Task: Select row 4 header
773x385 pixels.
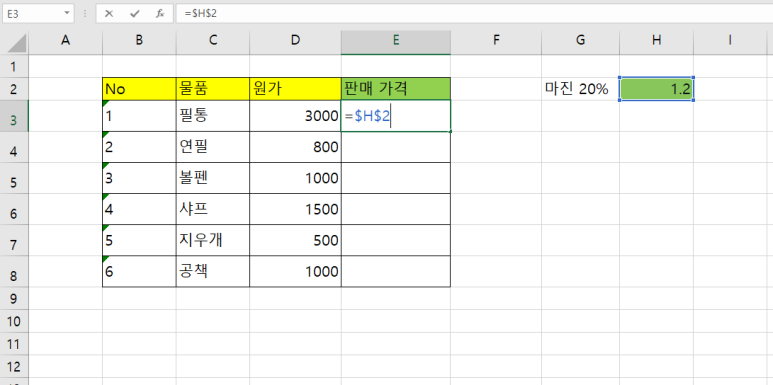Action: [14, 147]
